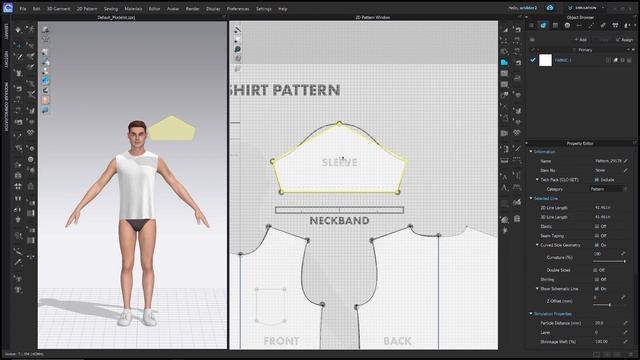
Task: Open the 3D Garment menu
Action: [x=58, y=9]
